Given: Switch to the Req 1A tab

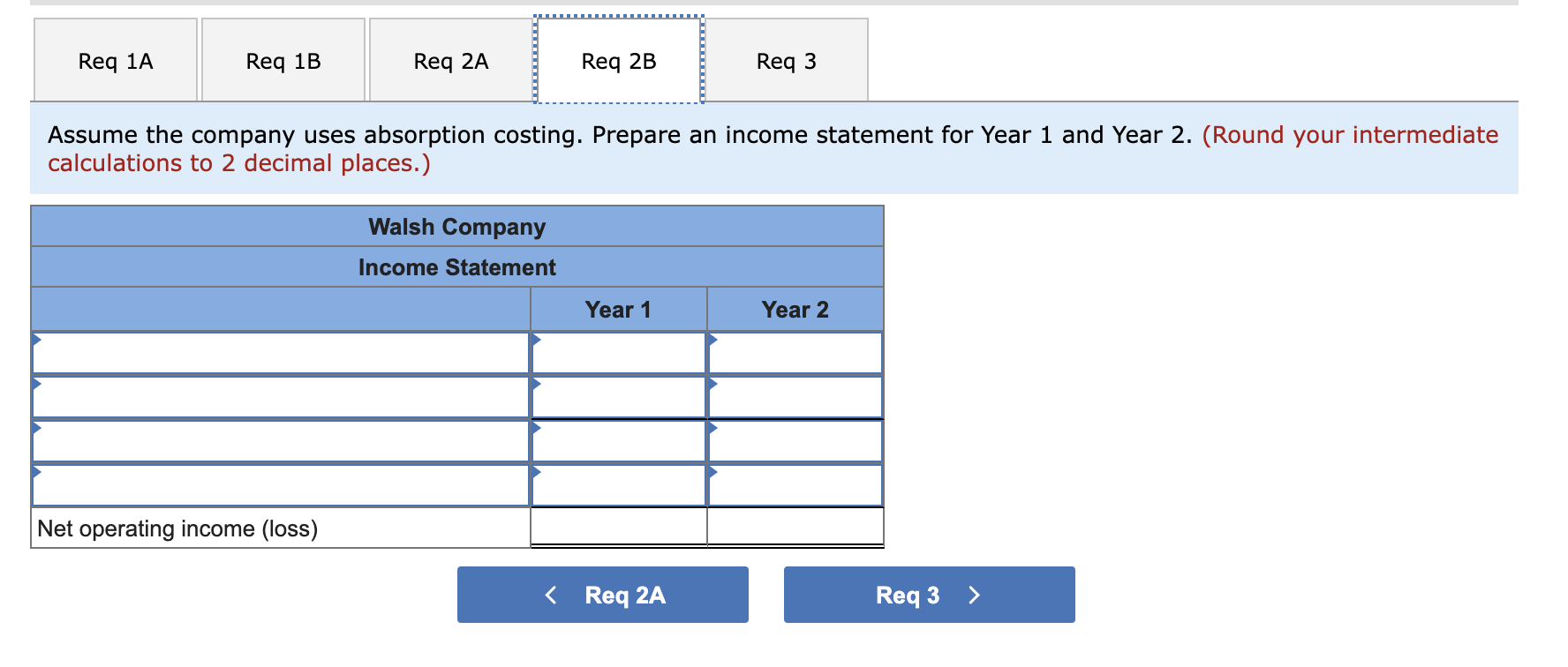Looking at the screenshot, I should coord(115,59).
